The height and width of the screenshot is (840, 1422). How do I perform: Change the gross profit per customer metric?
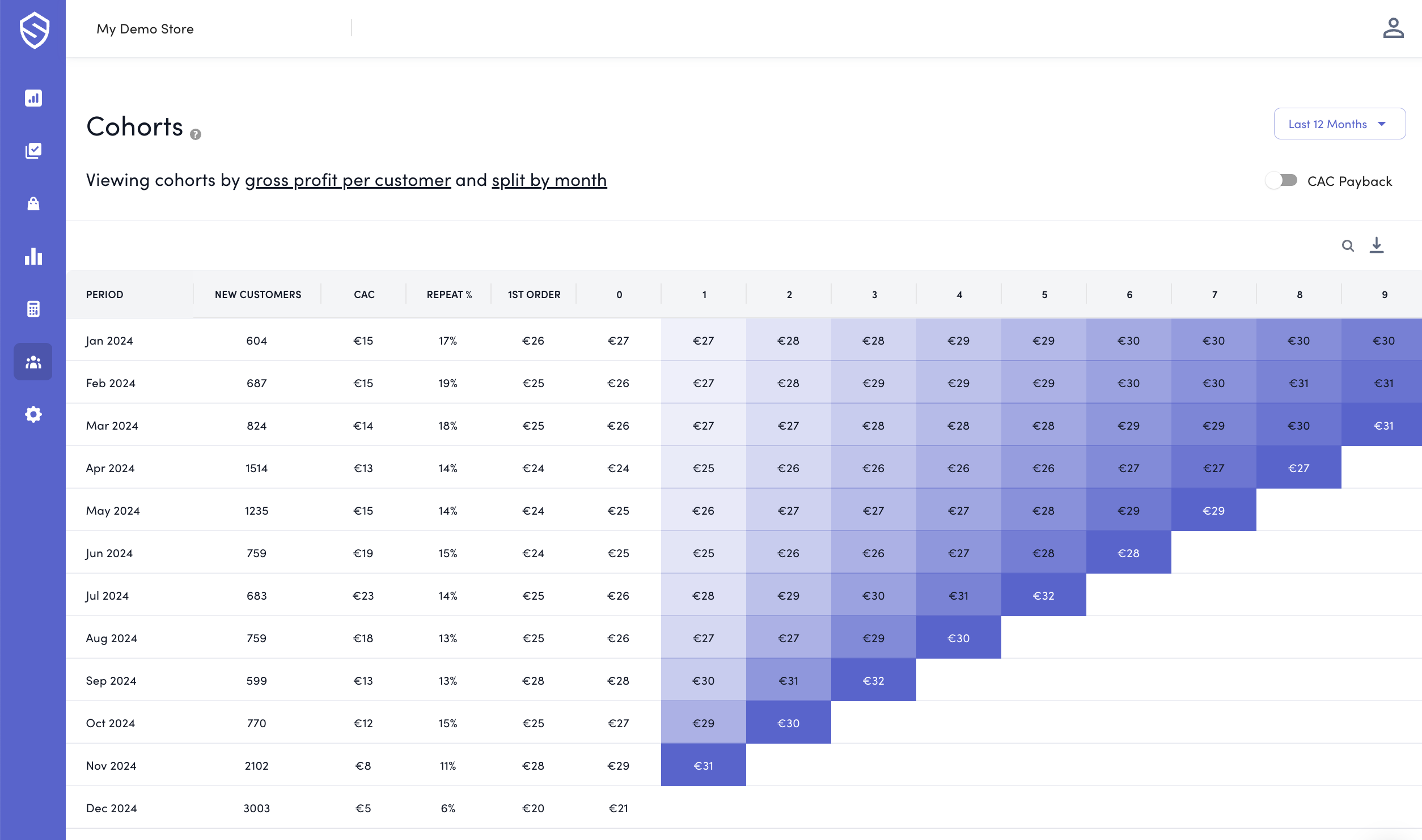(x=348, y=180)
